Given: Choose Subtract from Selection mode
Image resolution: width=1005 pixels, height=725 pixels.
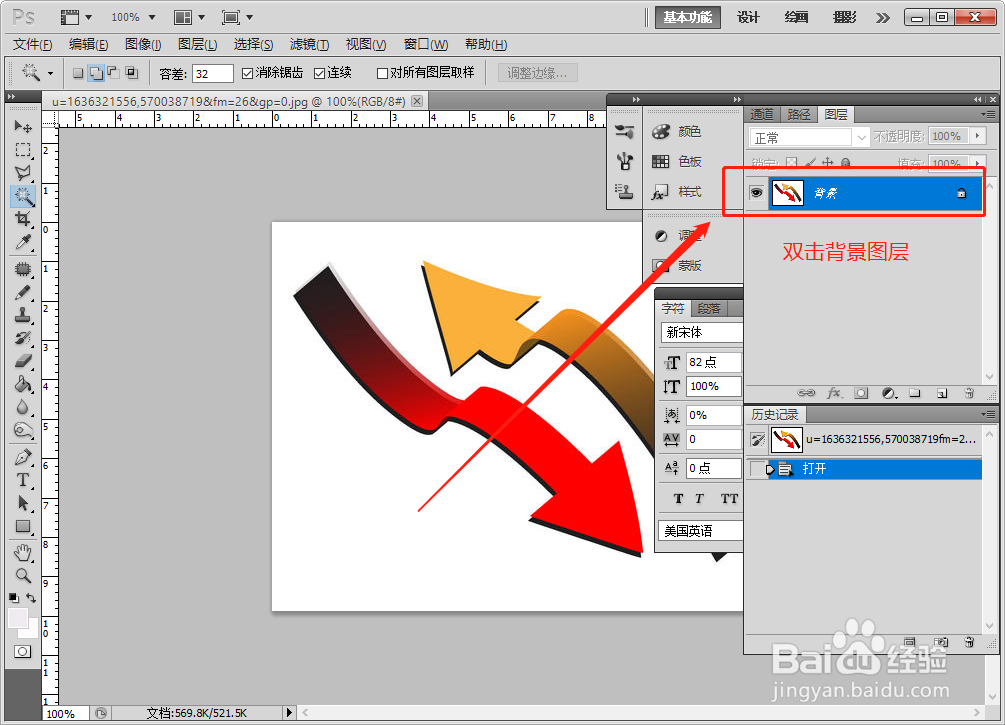Looking at the screenshot, I should pyautogui.click(x=113, y=73).
